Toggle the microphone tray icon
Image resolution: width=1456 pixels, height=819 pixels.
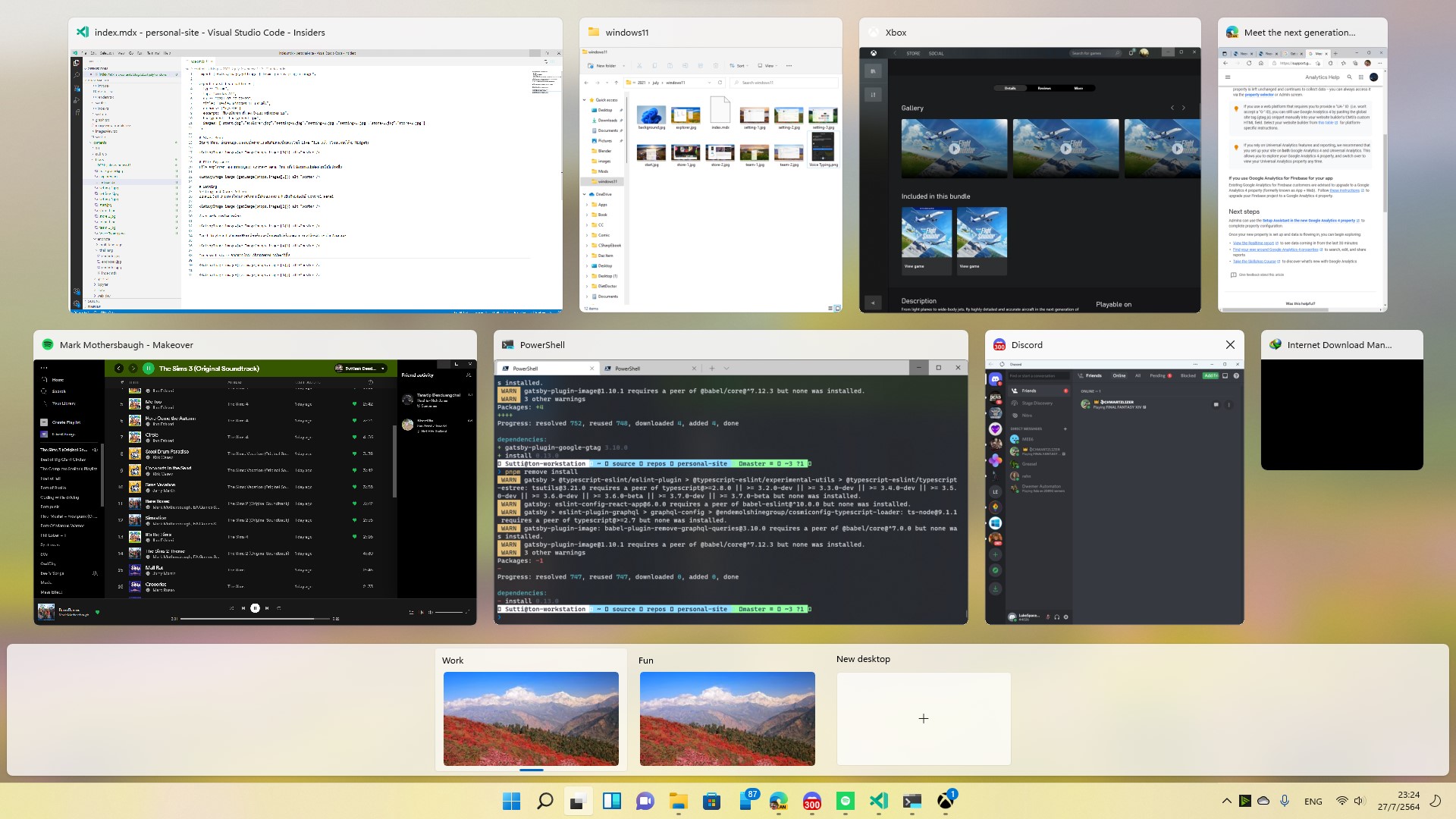pyautogui.click(x=1285, y=801)
